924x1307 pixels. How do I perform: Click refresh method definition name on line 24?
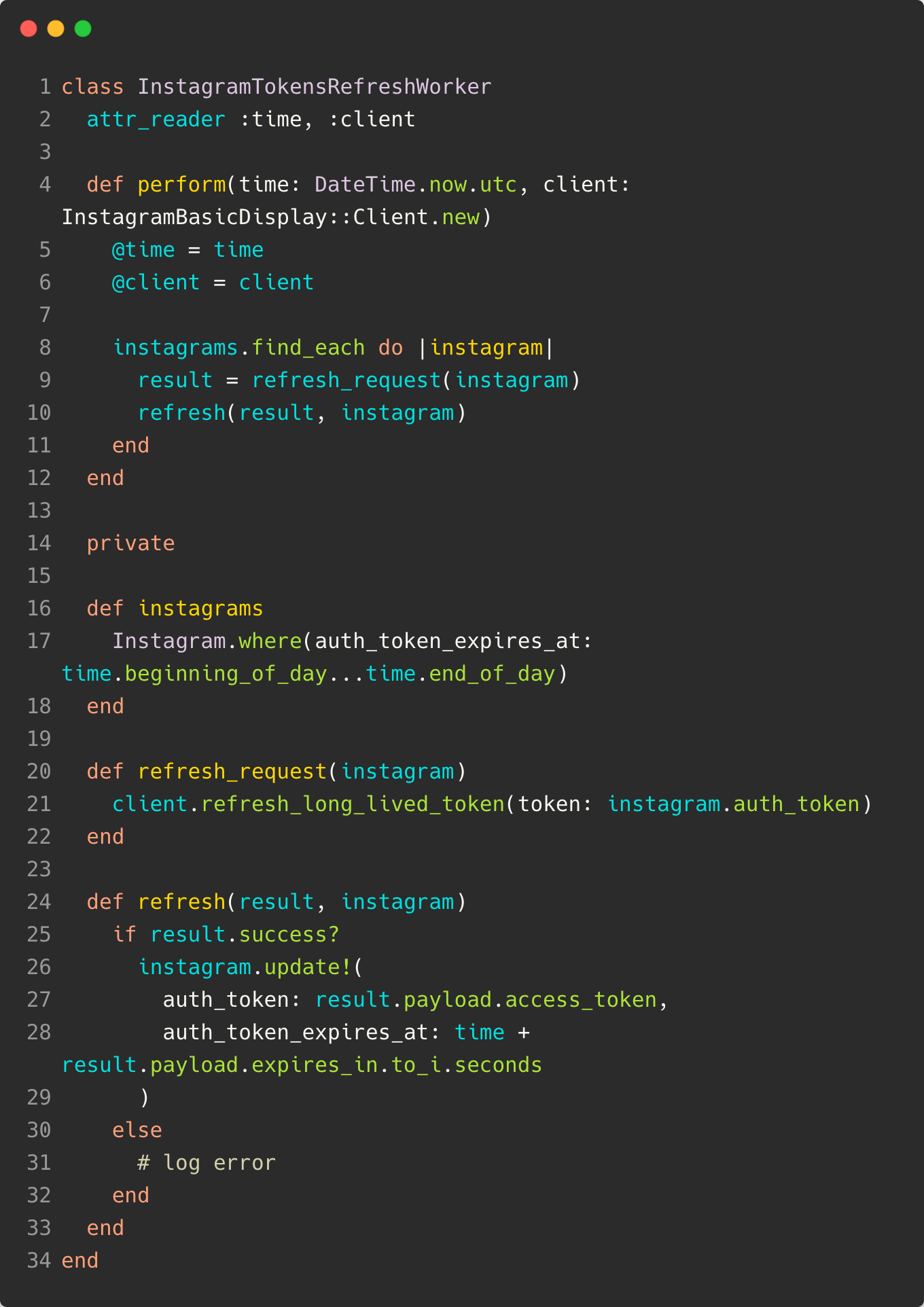(x=181, y=902)
